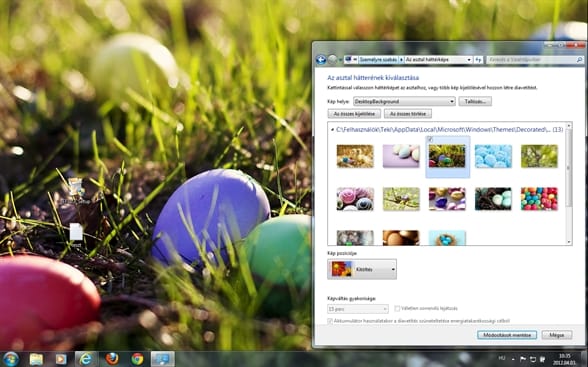The height and width of the screenshot is (367, 588).
Task: Open Windows Explorer from the taskbar
Action: 36,359
